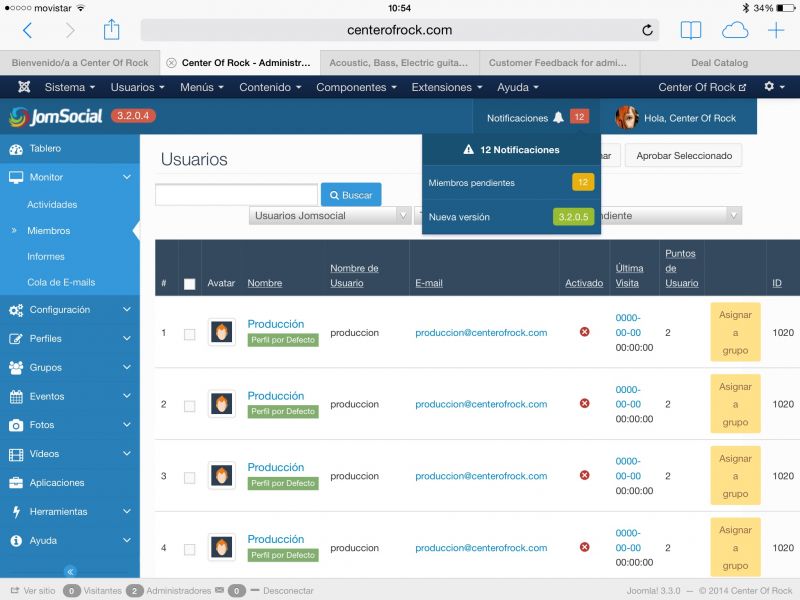
Task: Close the Center Of Rock - Administr tab
Action: tap(171, 63)
